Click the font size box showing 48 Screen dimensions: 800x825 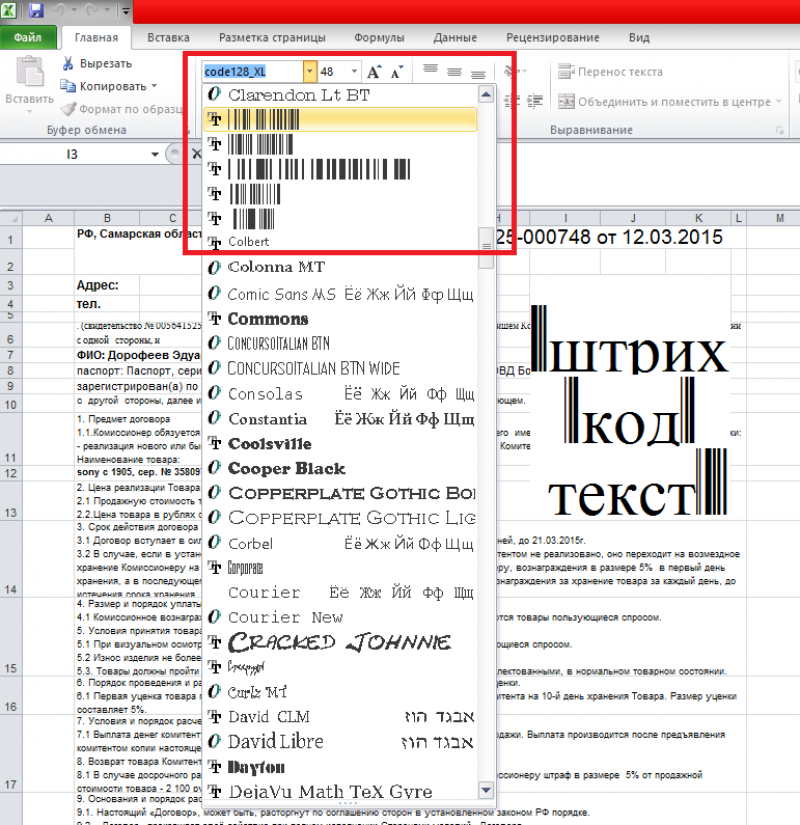click(x=334, y=72)
